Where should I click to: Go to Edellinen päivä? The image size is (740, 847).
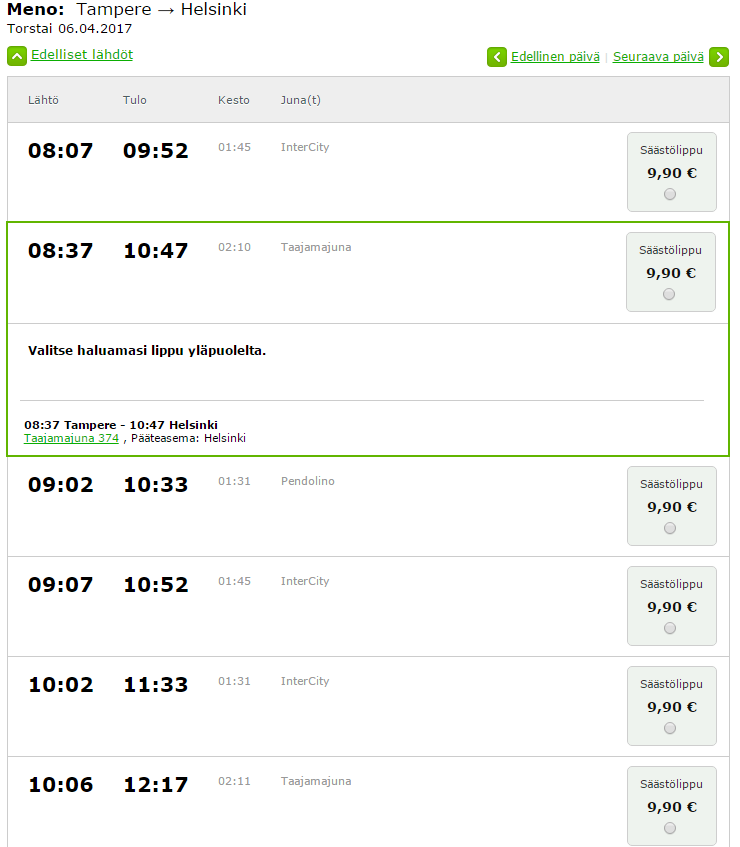click(555, 57)
